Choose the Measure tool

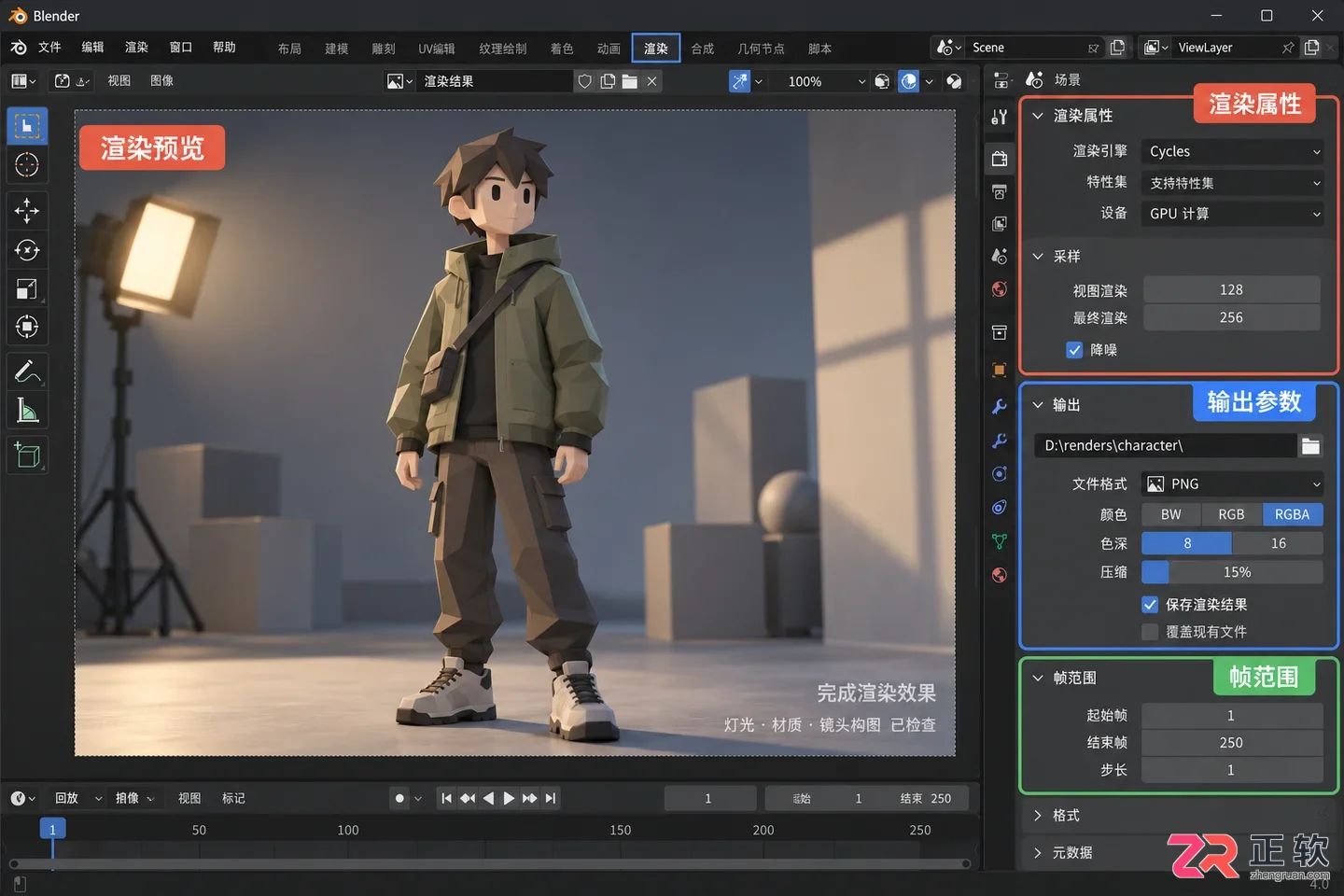point(27,411)
